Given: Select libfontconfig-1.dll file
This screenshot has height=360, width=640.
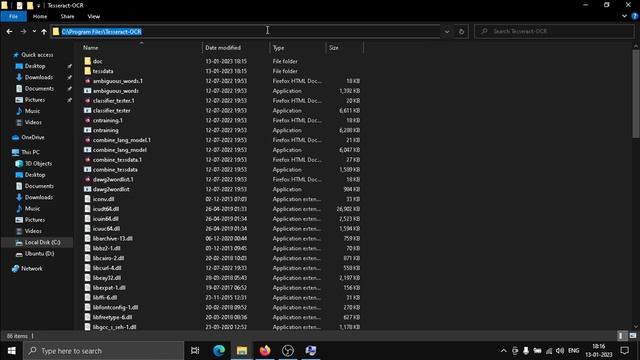Looking at the screenshot, I should tap(115, 307).
